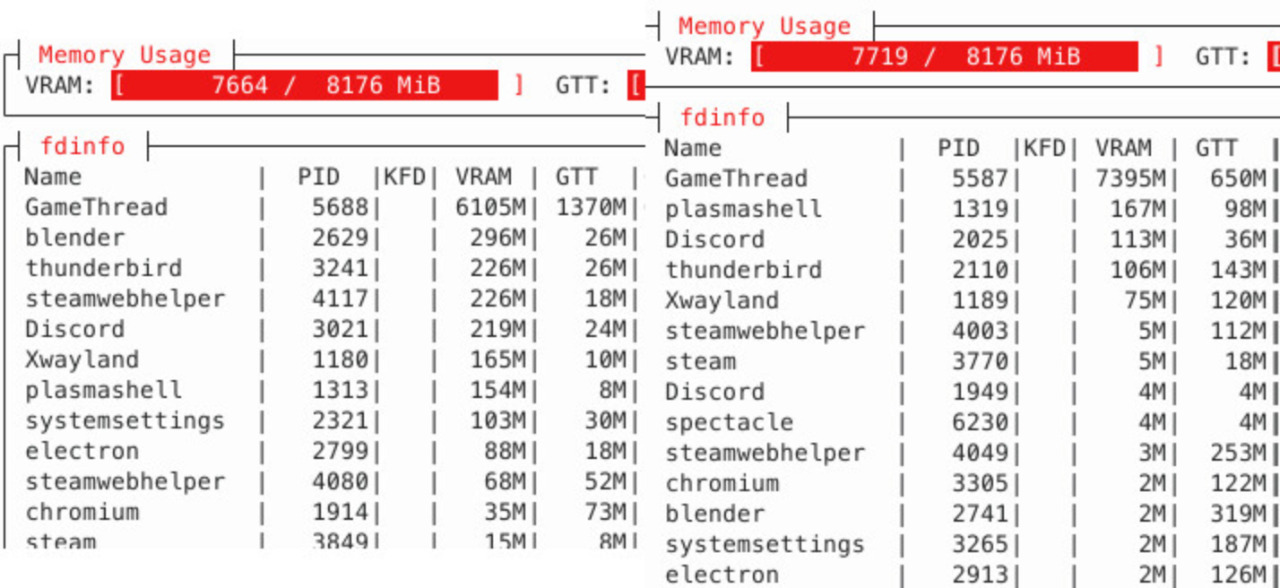The width and height of the screenshot is (1280, 588).
Task: Click the electron process with PID 2913
Action: (x=722, y=575)
